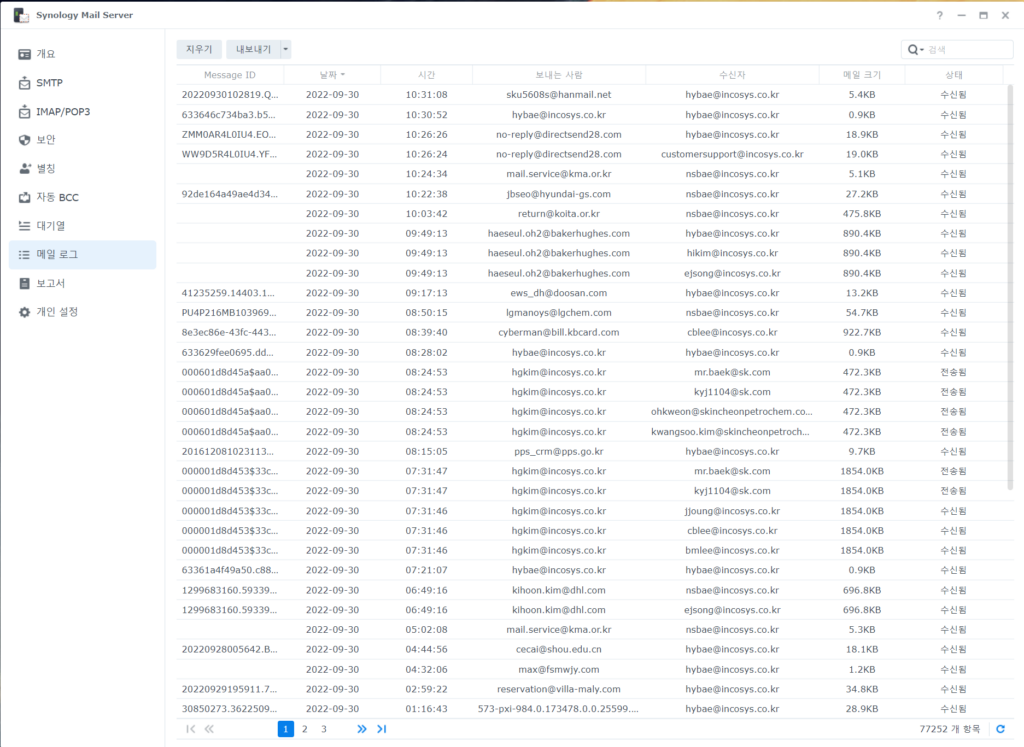Viewport: 1024px width, 747px height.
Task: Go to page 2 of log
Action: pos(305,729)
